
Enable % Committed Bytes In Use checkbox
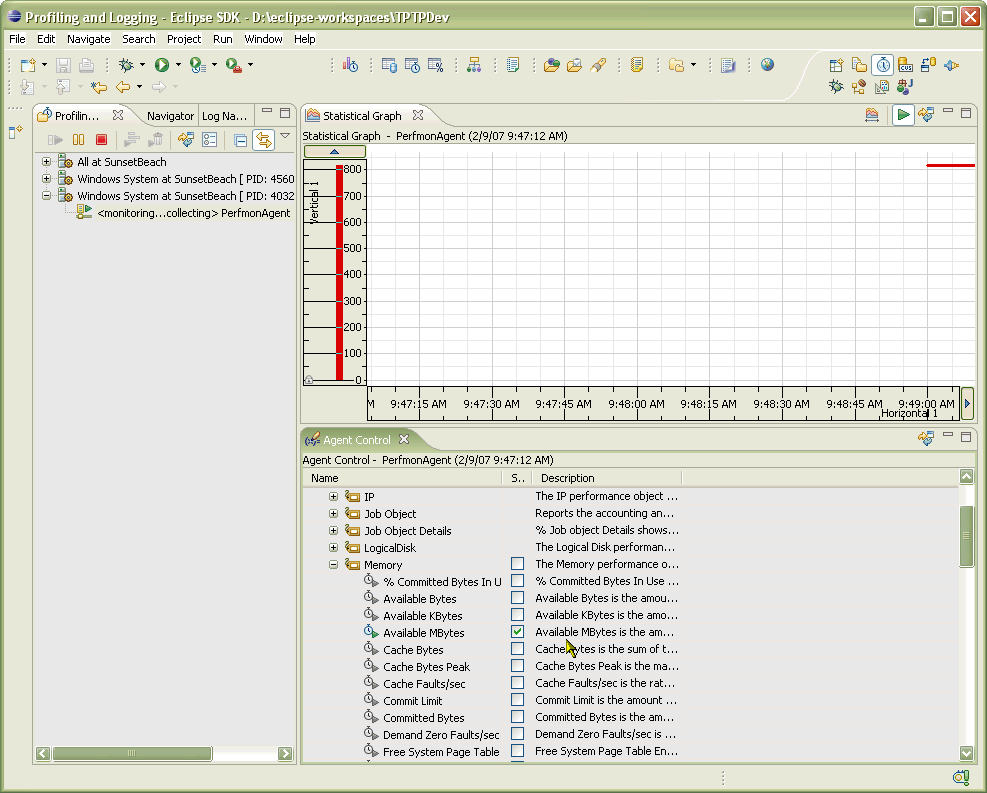[x=517, y=580]
